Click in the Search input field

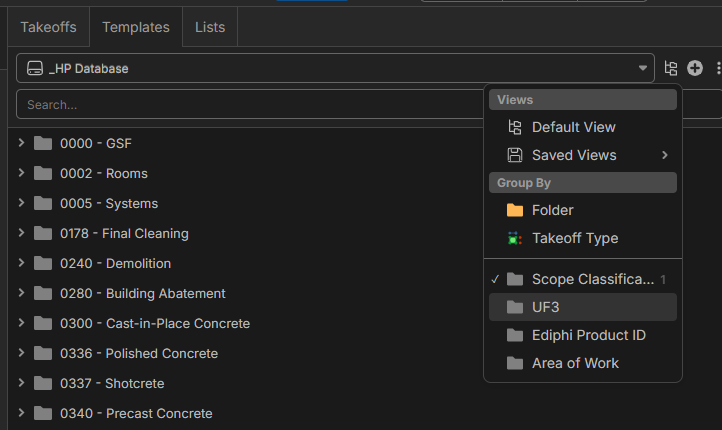click(x=250, y=104)
